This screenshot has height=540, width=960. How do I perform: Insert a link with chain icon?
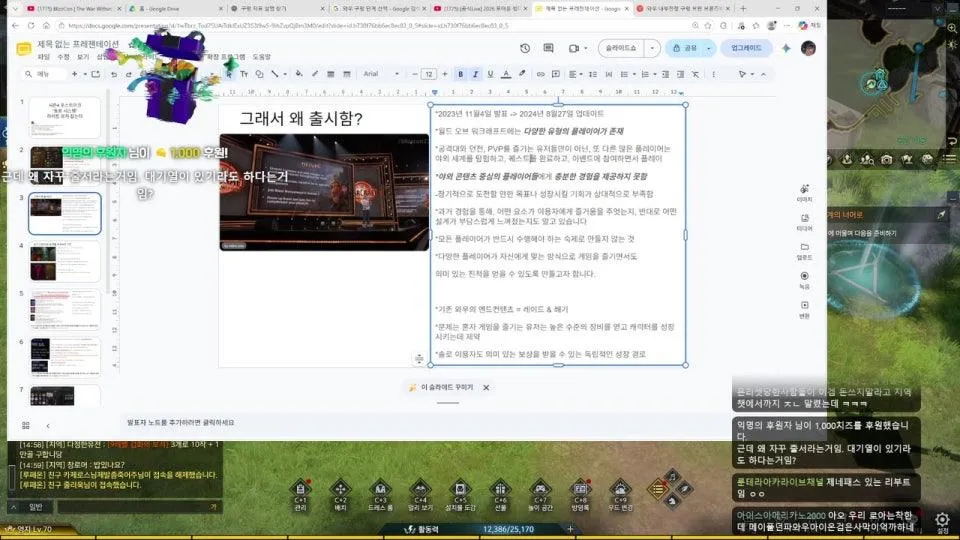tap(541, 74)
